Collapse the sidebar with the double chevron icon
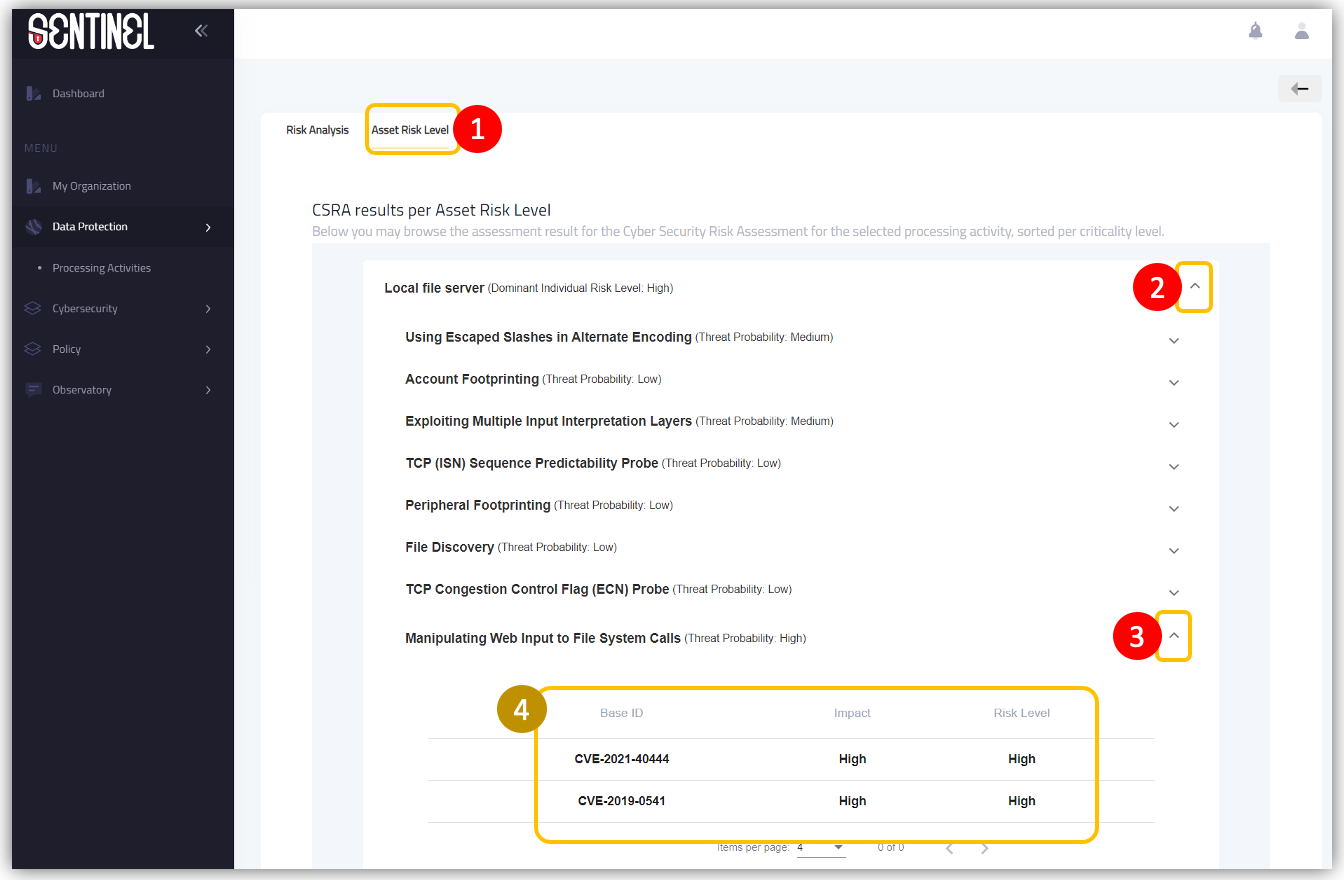The image size is (1344, 880). coord(201,31)
